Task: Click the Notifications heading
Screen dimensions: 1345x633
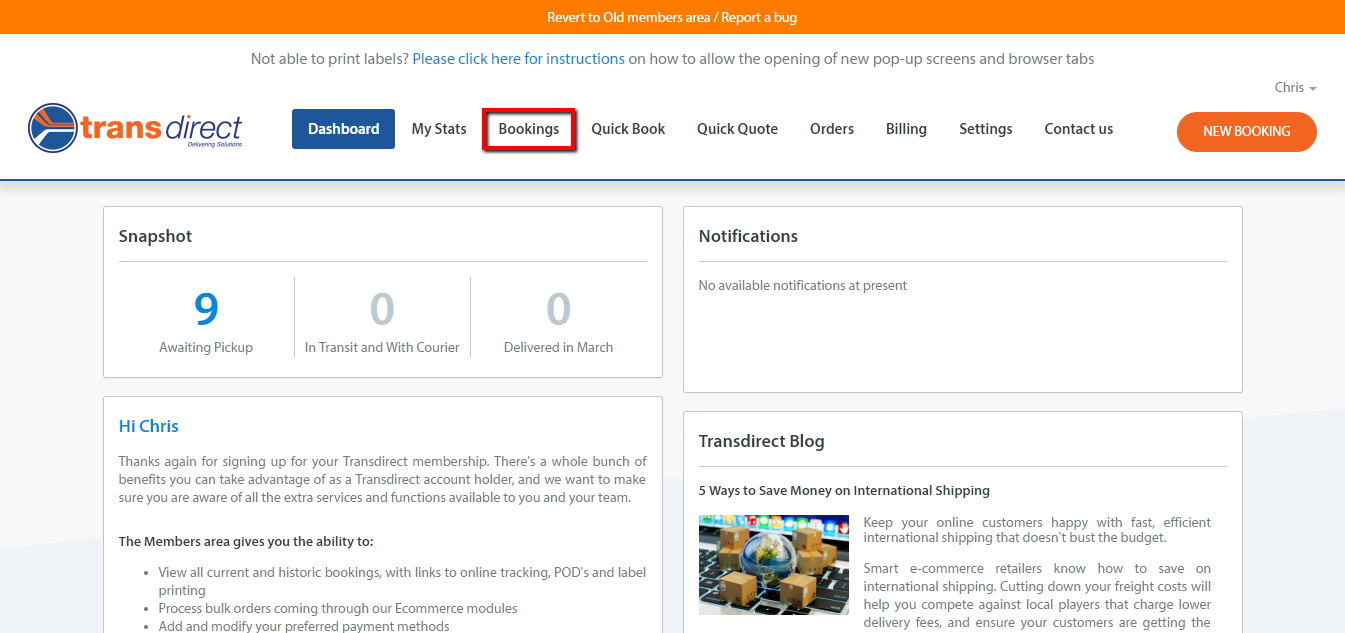Action: (748, 236)
